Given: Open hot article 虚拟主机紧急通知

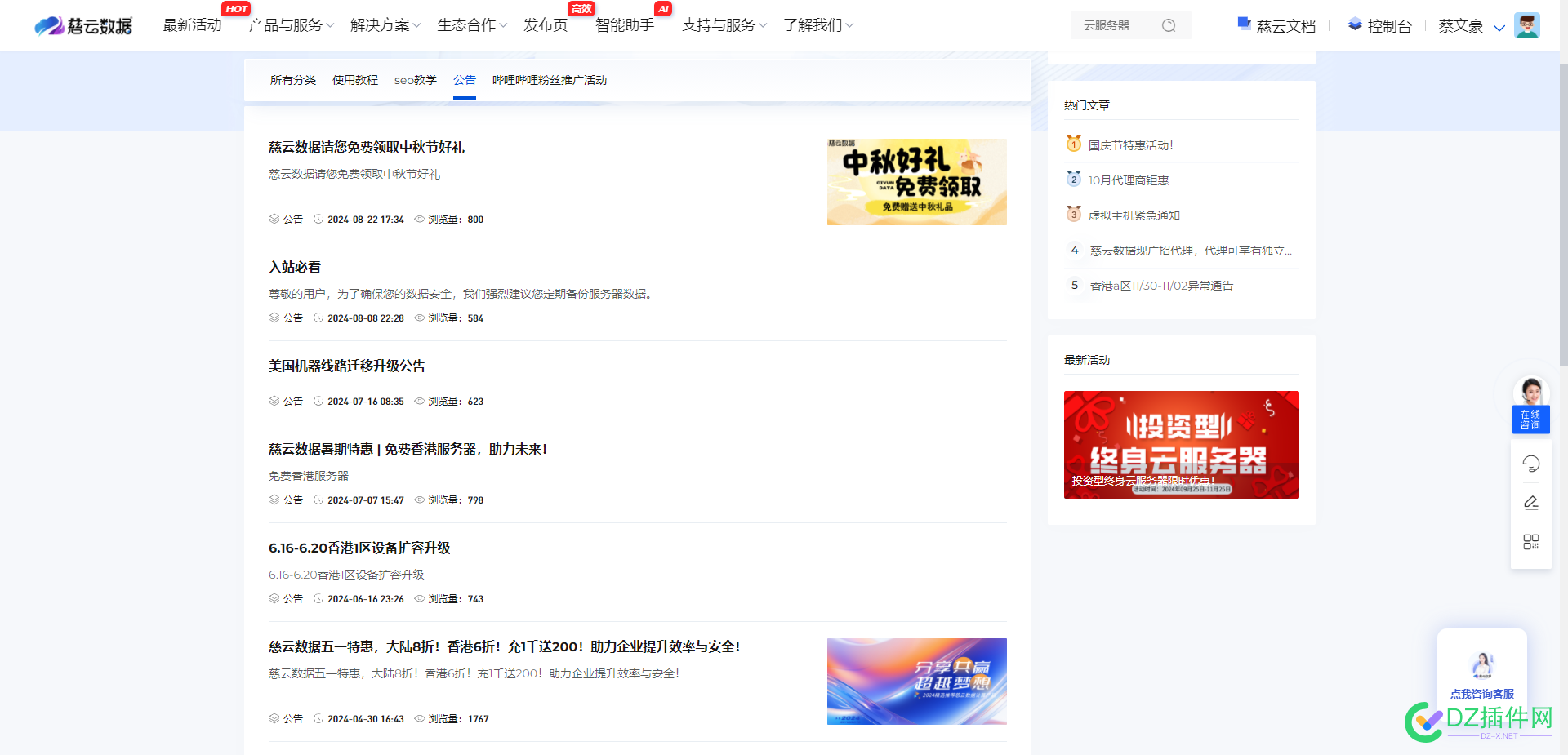Looking at the screenshot, I should (x=1134, y=215).
